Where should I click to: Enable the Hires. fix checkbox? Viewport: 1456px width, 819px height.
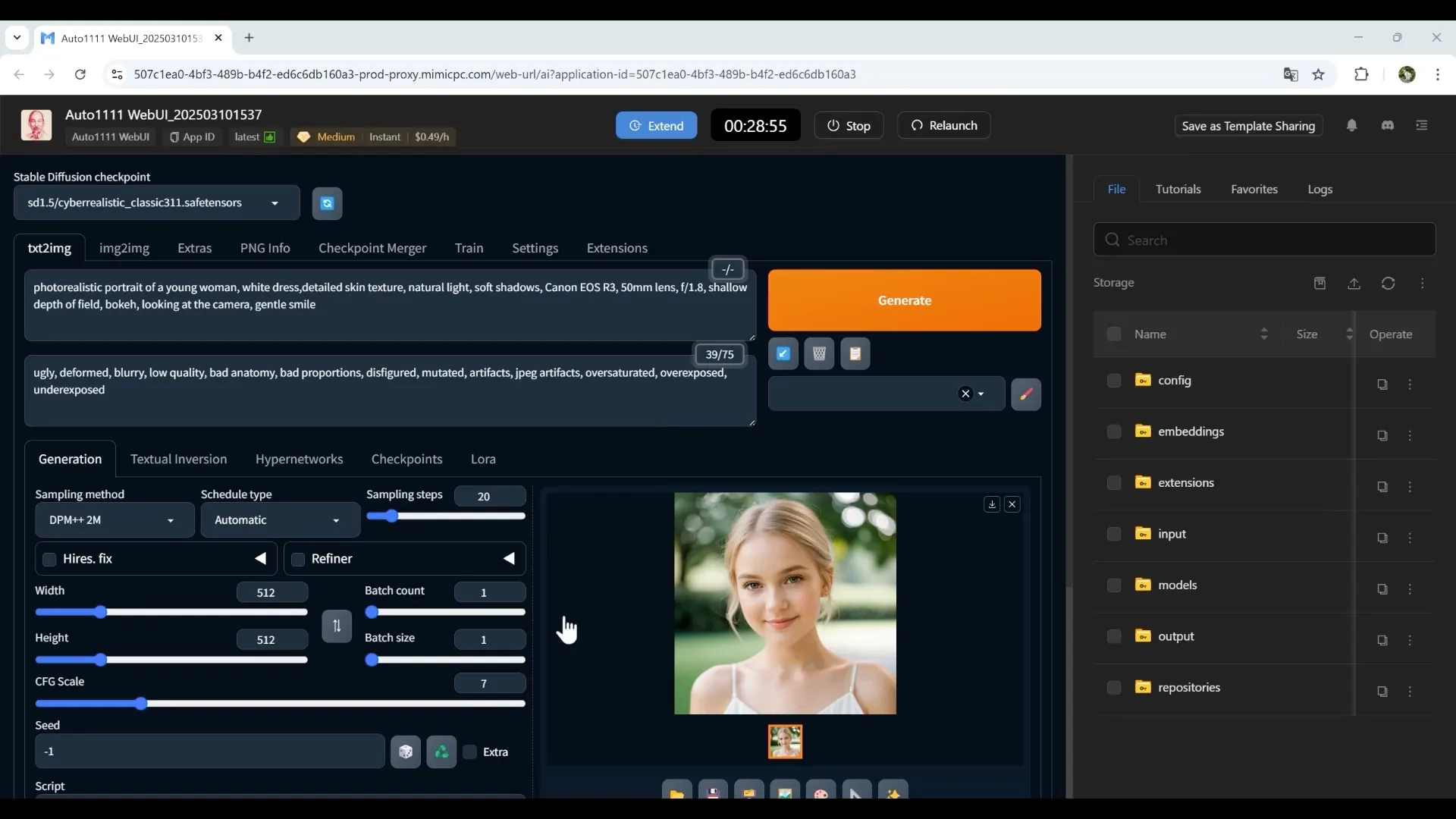[50, 560]
